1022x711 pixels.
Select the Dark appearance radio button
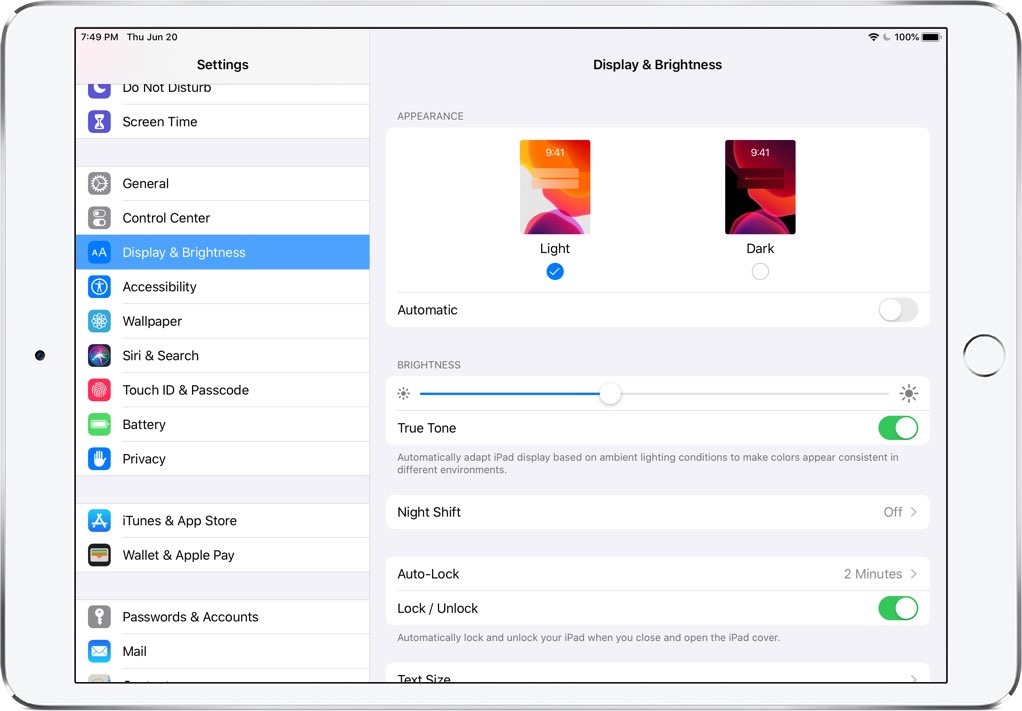coord(760,271)
